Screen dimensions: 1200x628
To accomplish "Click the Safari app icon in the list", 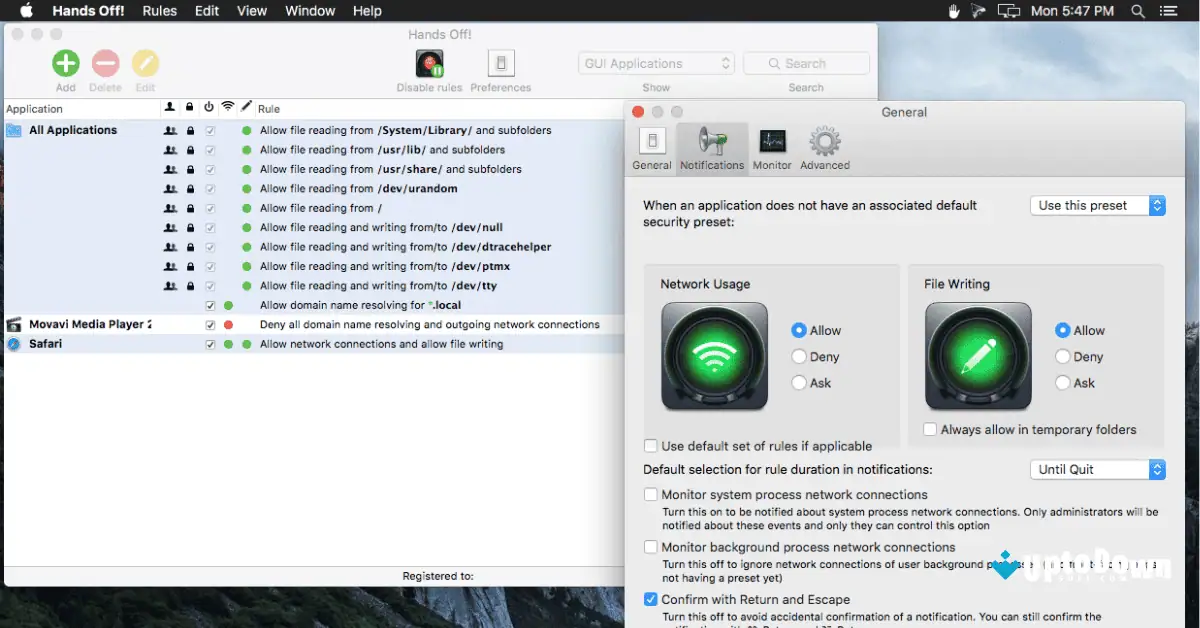I will 12,343.
